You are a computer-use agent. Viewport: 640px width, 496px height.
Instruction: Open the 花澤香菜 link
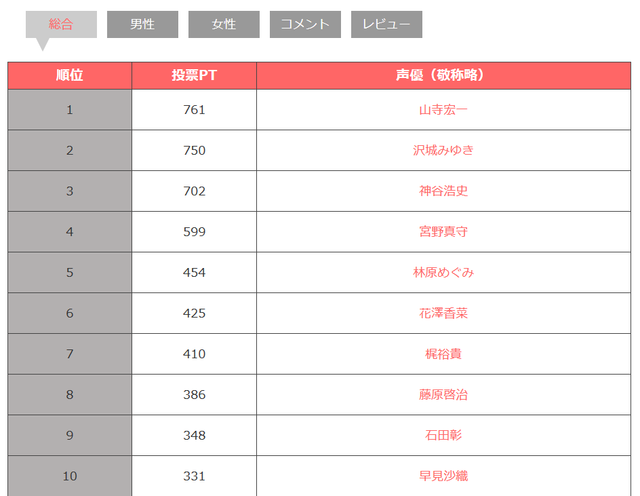pyautogui.click(x=443, y=313)
